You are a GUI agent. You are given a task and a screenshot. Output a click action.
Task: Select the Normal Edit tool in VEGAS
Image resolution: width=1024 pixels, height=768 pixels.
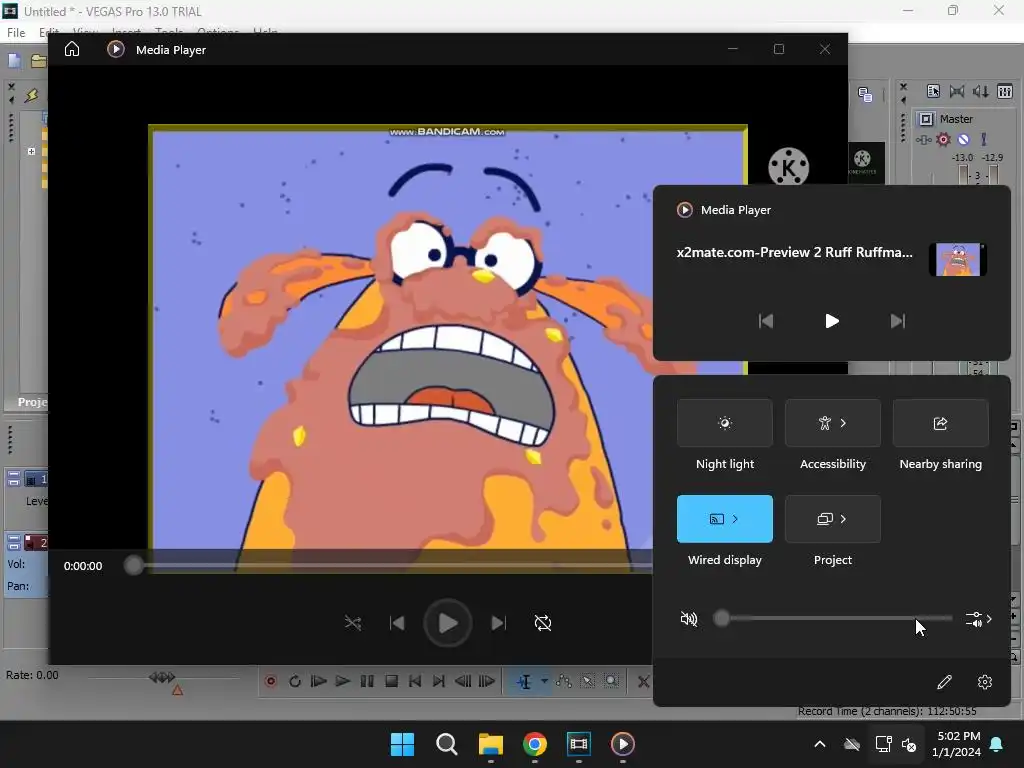[x=524, y=681]
